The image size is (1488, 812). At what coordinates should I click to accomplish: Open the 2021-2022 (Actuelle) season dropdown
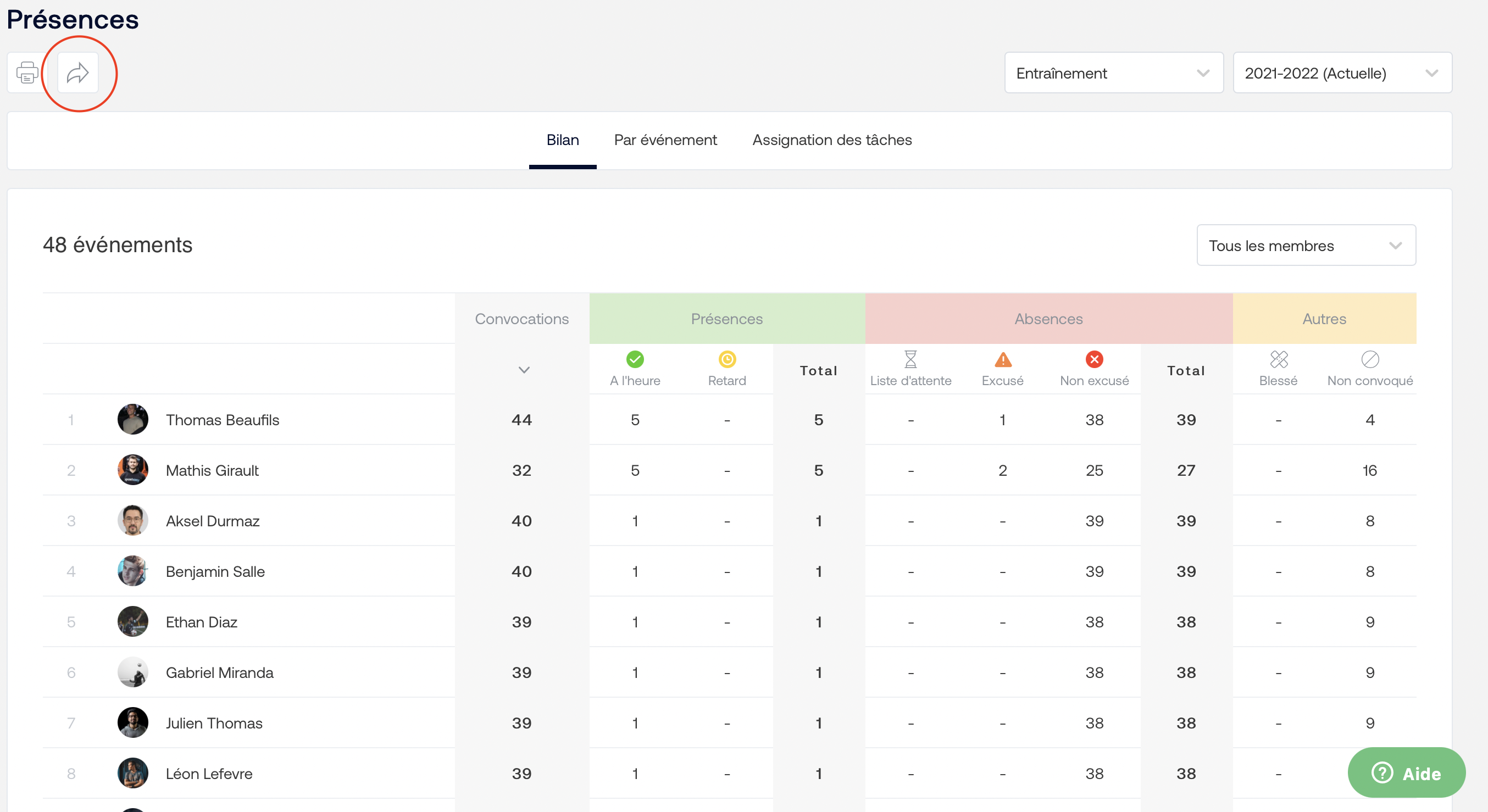(1342, 73)
